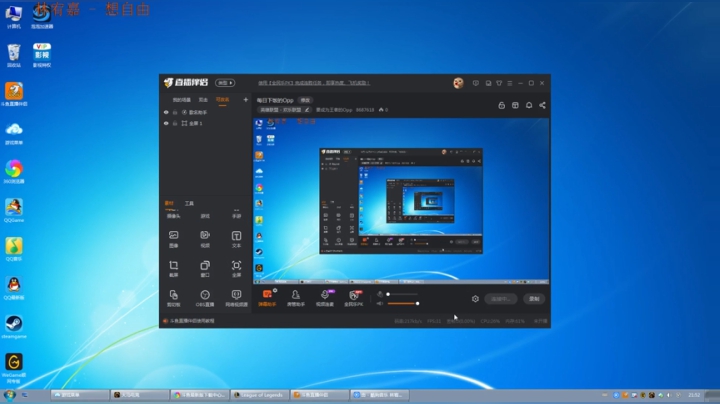Viewport: 720px width, 404px height.
Task: Adjust the orange speaker volume slider
Action: click(403, 303)
